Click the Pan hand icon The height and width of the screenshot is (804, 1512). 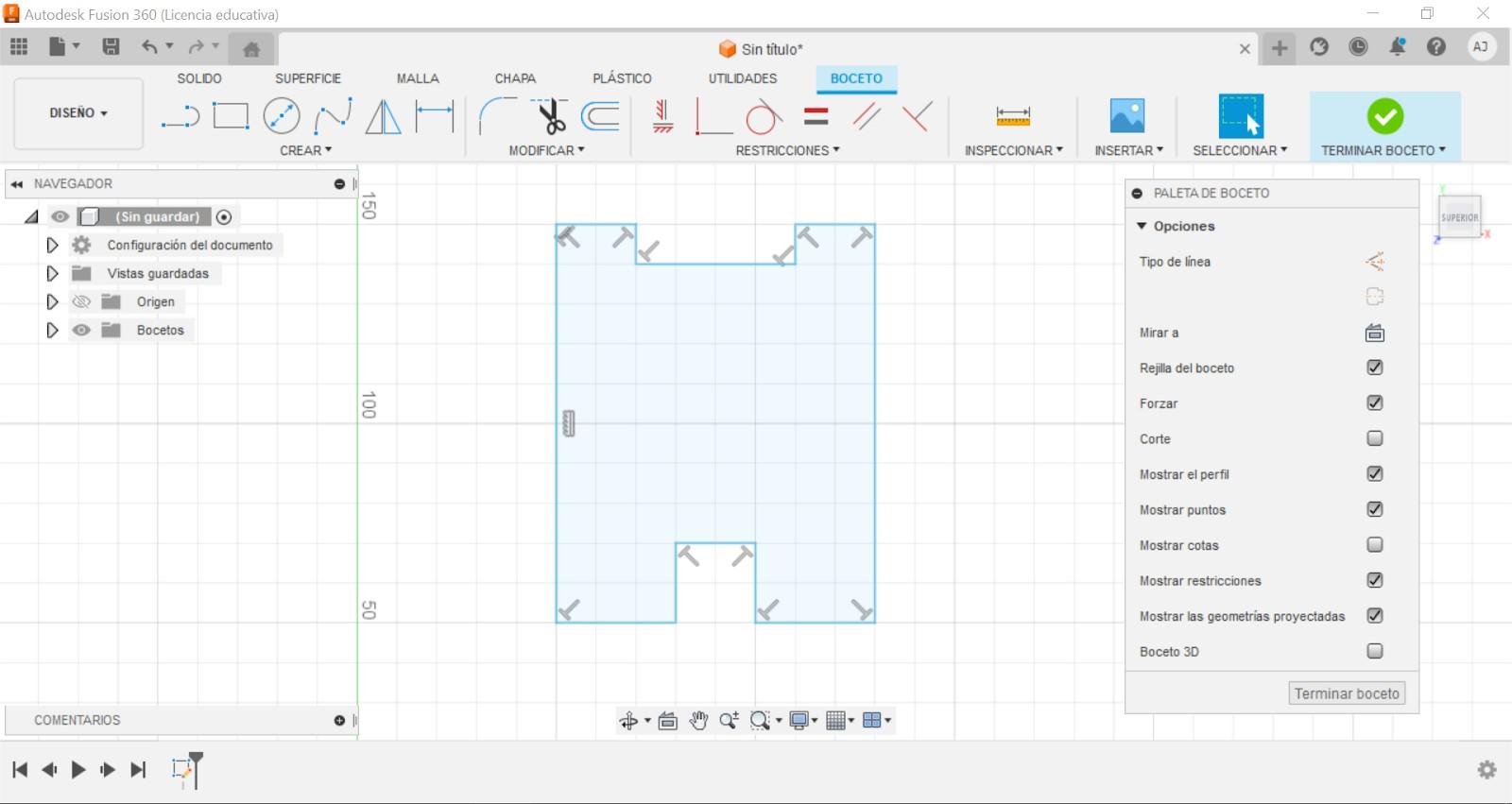pos(698,721)
